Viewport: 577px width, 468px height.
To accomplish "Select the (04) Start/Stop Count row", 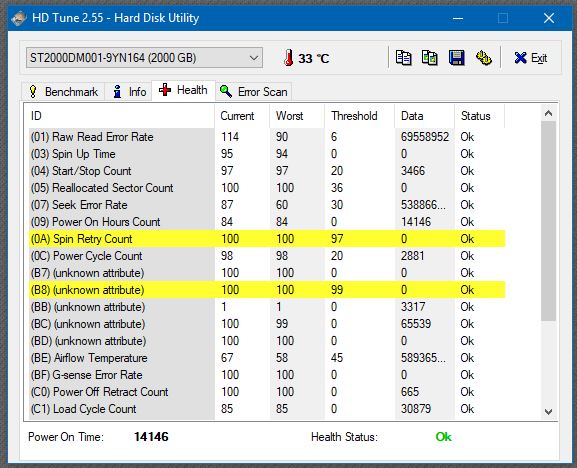I will coord(267,171).
